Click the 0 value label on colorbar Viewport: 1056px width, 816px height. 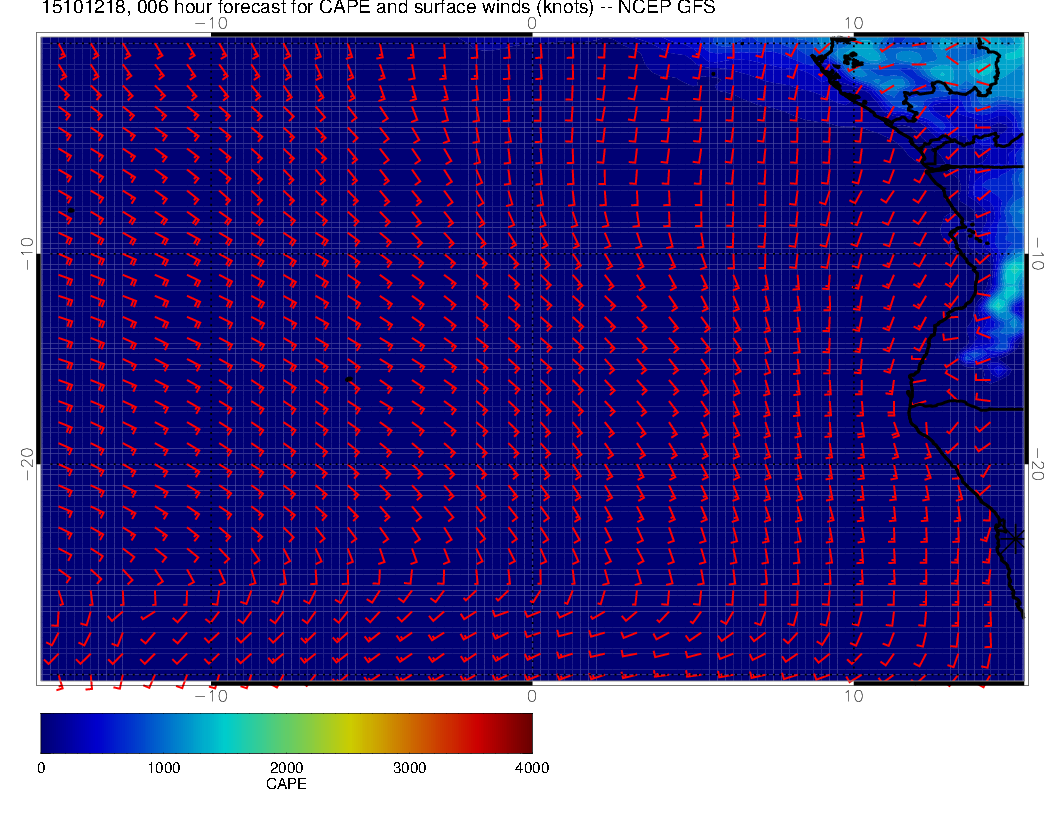41,767
